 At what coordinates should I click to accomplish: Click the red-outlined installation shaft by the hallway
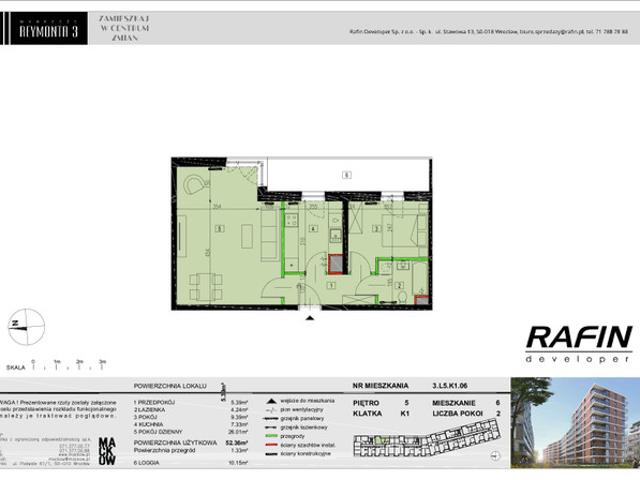click(x=336, y=264)
